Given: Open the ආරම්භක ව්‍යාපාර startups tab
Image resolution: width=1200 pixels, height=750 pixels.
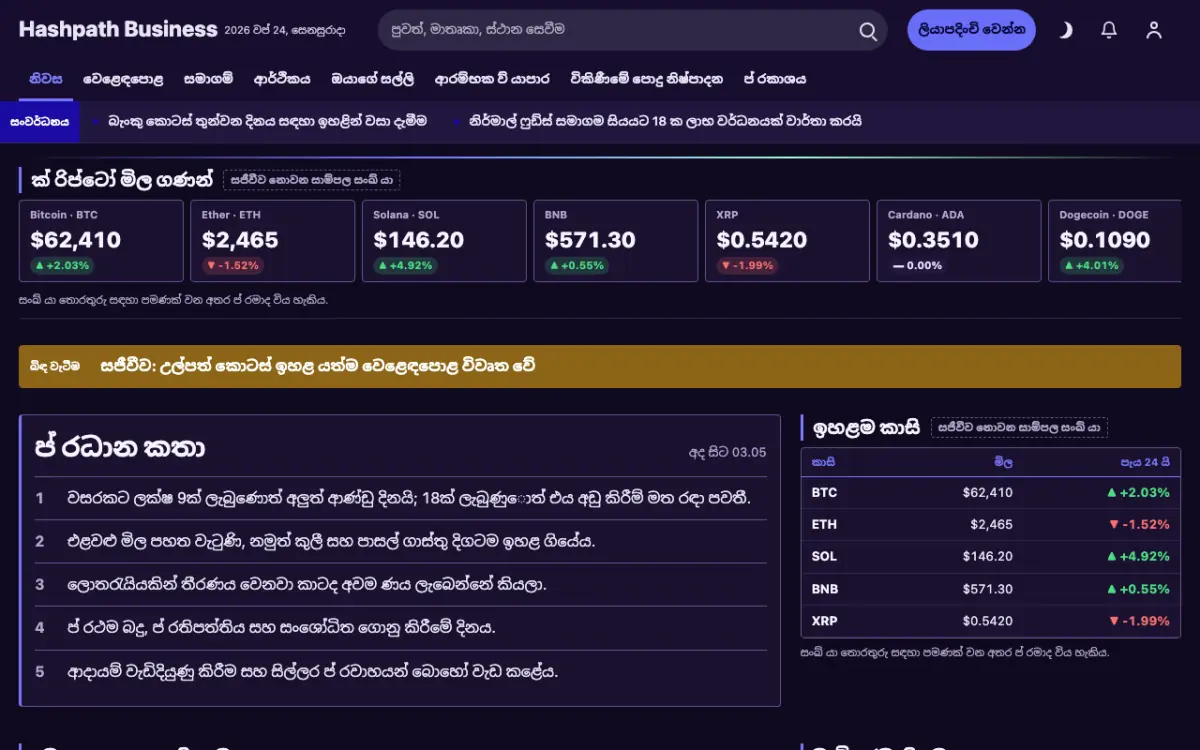Looking at the screenshot, I should [492, 78].
